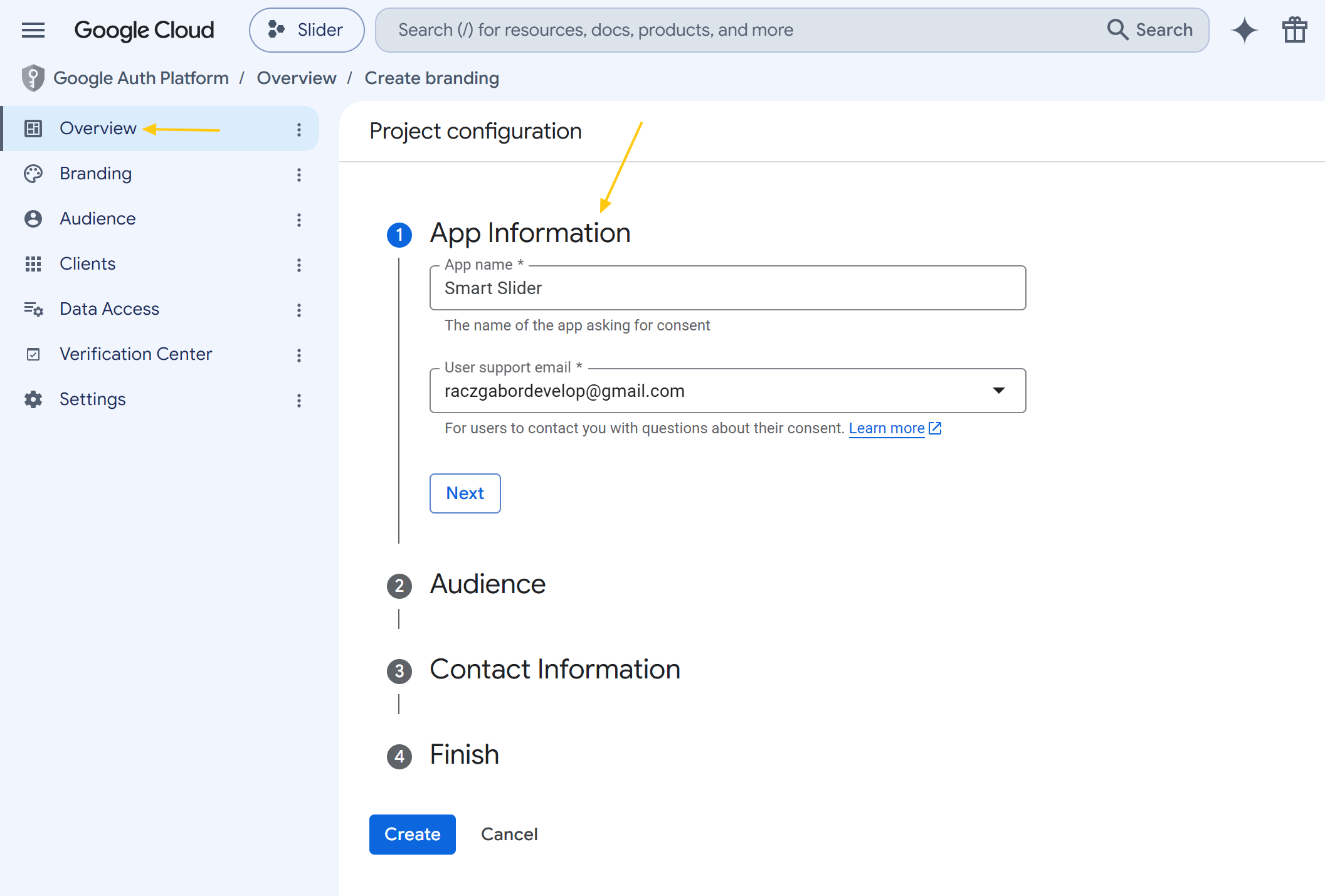Open the main navigation hamburger menu

[x=33, y=30]
